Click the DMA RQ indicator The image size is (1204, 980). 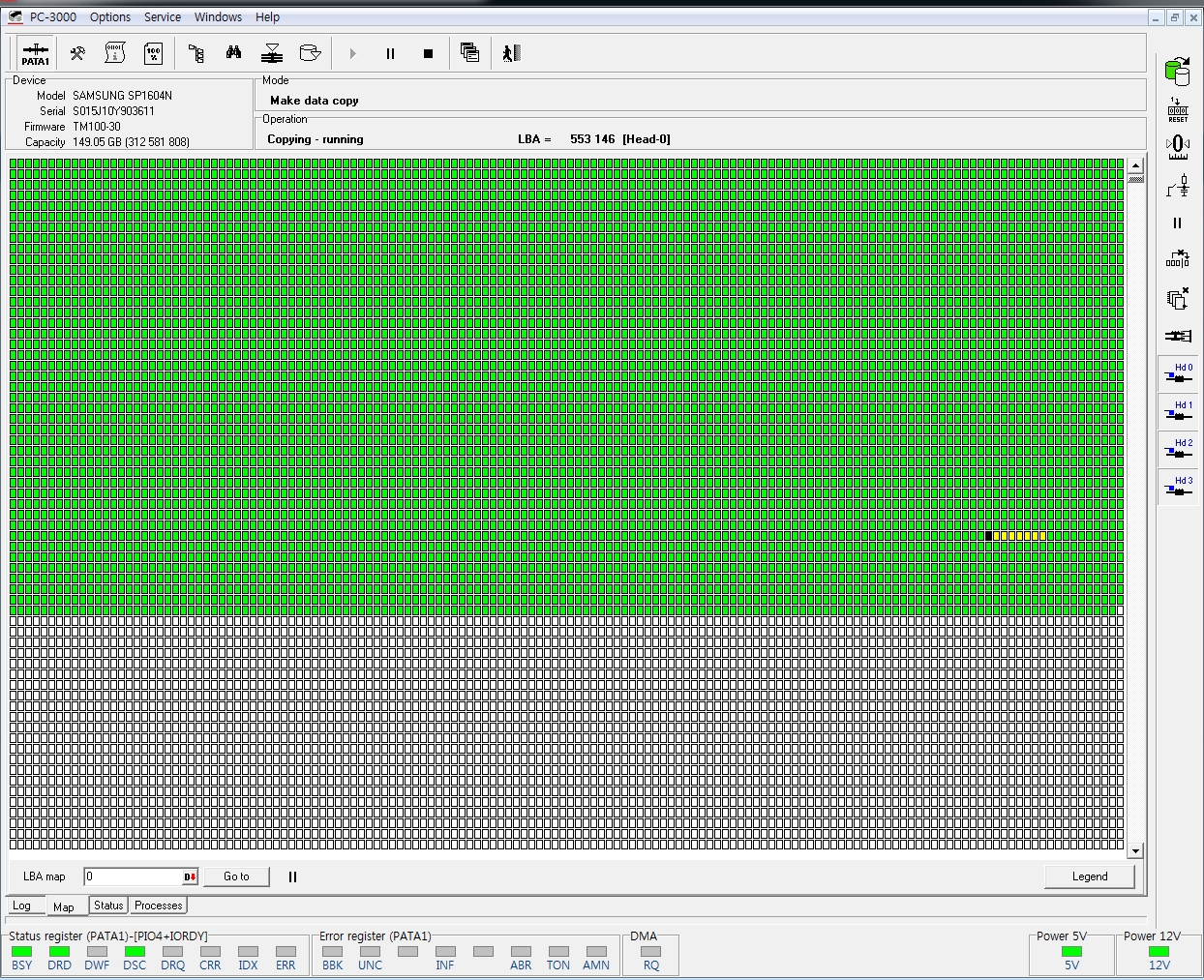(x=651, y=952)
